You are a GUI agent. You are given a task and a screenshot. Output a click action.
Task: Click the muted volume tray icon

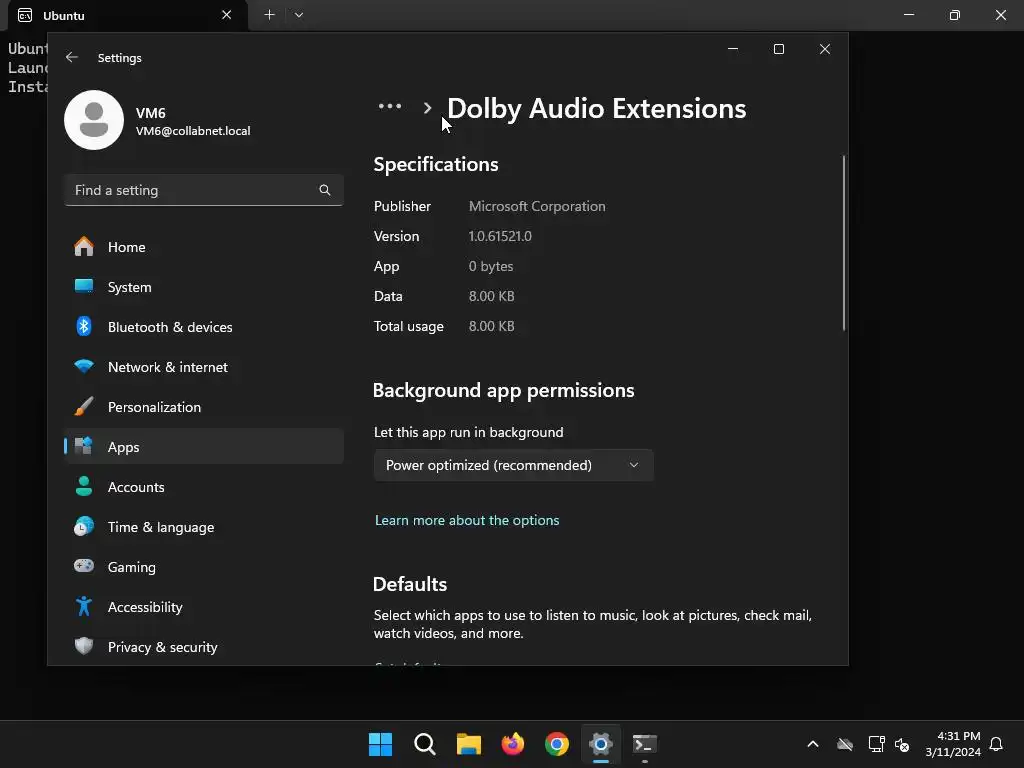tap(902, 744)
